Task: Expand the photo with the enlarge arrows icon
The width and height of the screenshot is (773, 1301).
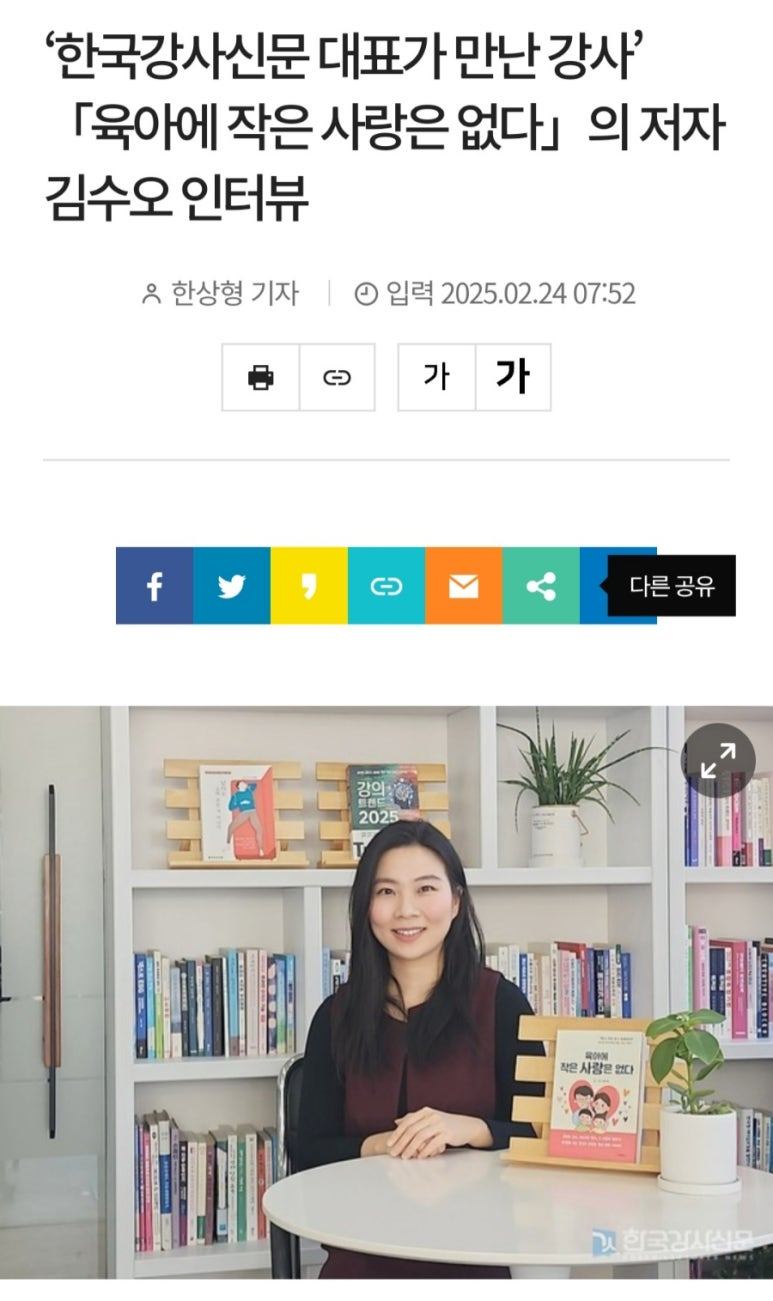Action: point(718,760)
